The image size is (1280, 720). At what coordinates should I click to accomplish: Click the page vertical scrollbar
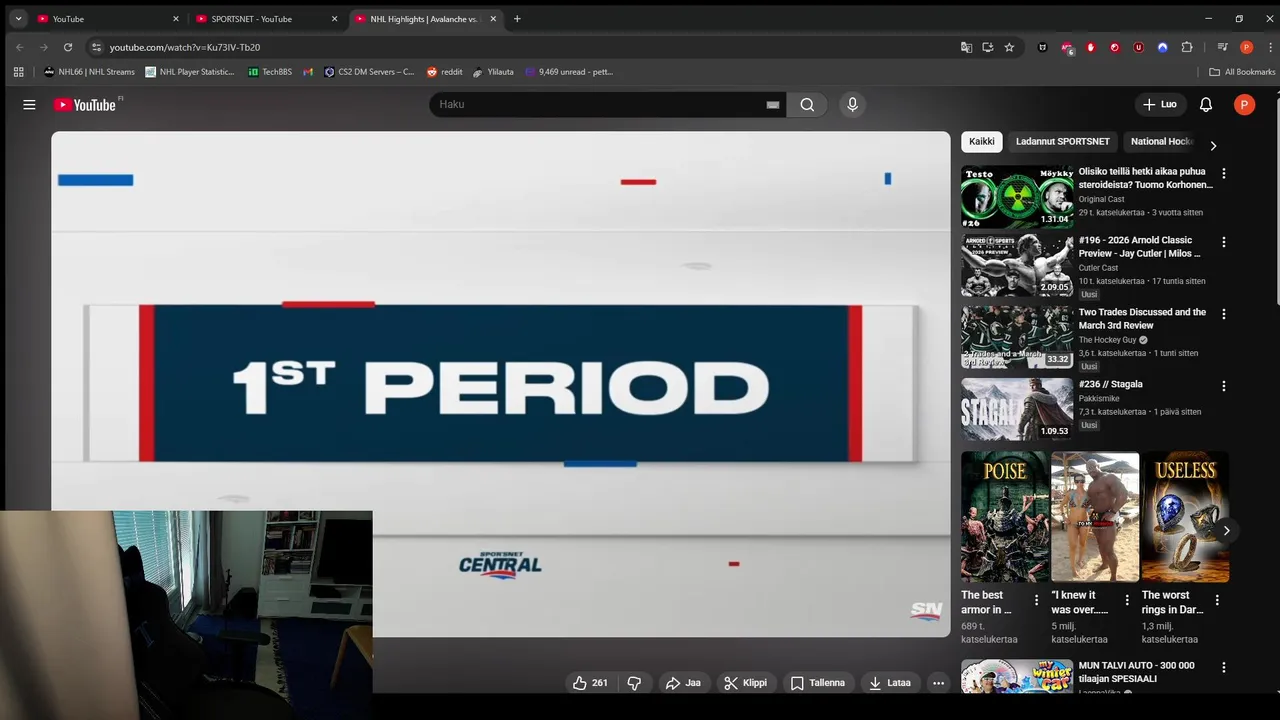1276,200
